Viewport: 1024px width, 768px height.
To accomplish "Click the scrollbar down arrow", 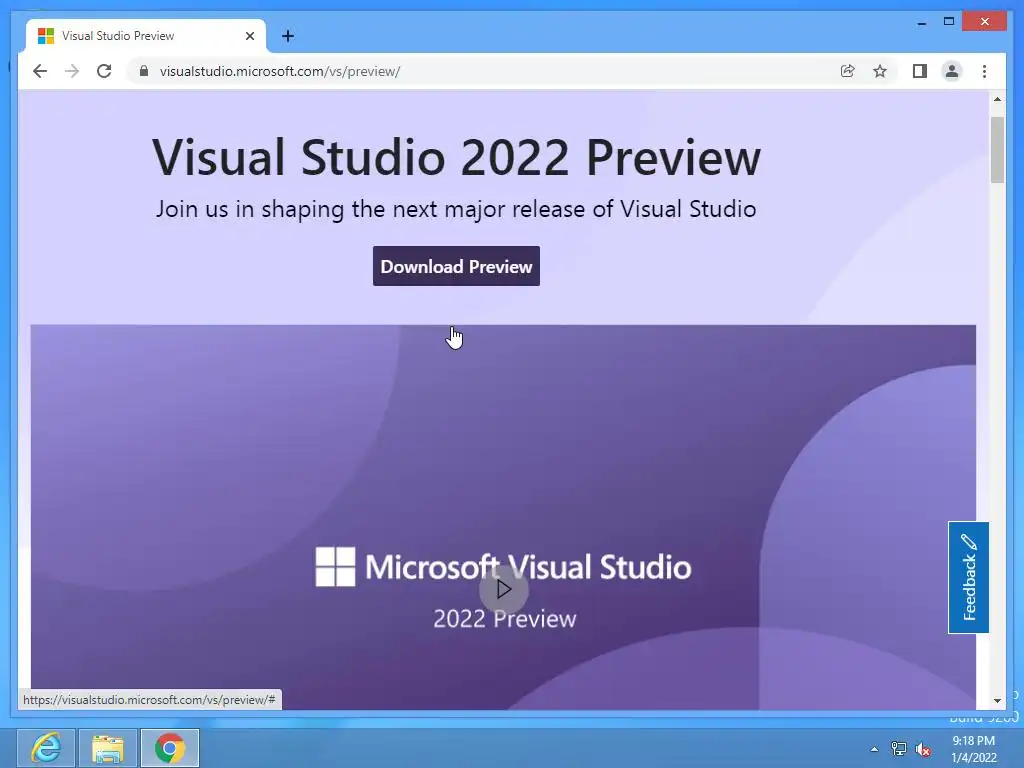I will pyautogui.click(x=997, y=701).
